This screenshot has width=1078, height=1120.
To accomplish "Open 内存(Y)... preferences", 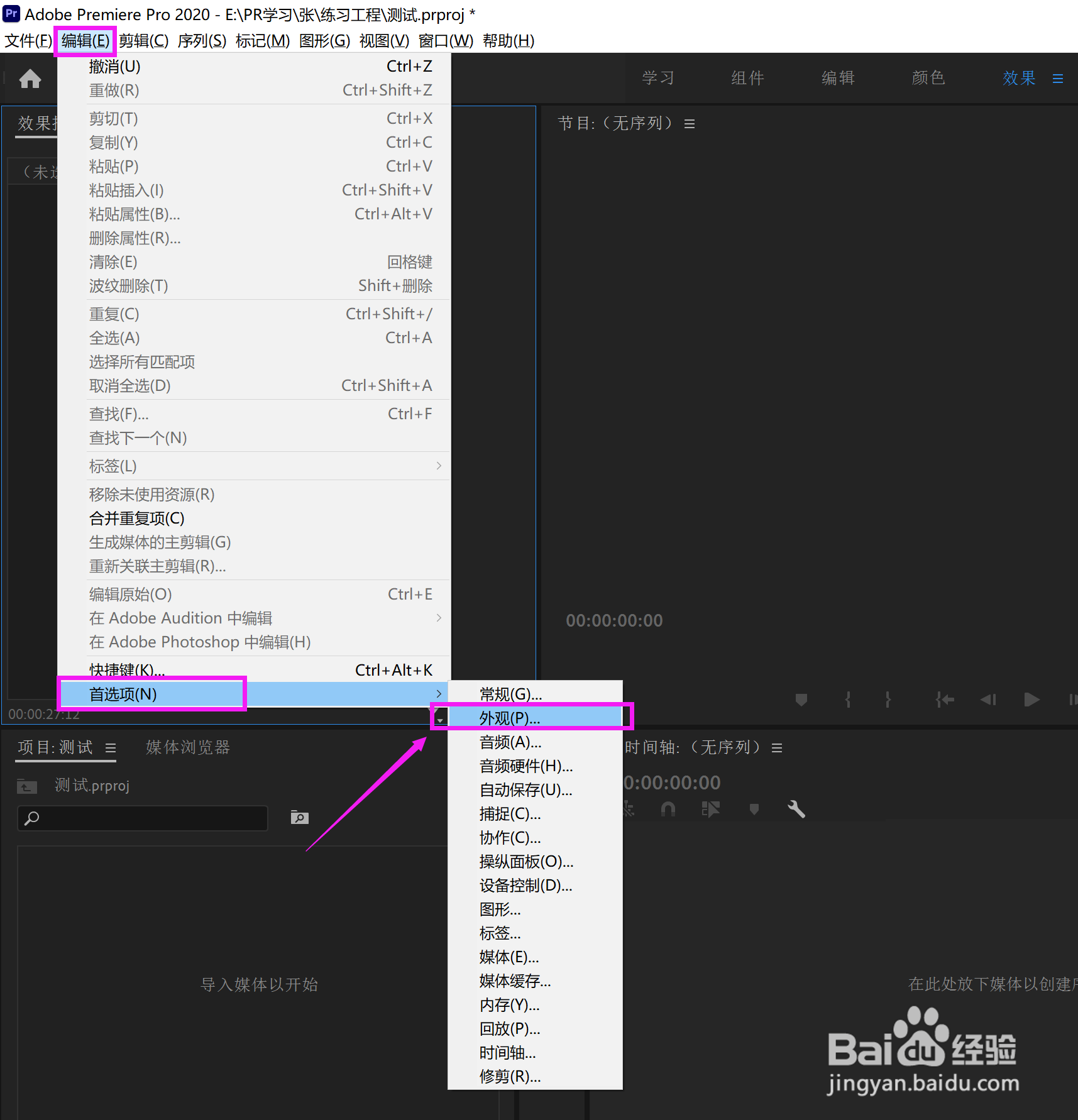I will pyautogui.click(x=535, y=1005).
